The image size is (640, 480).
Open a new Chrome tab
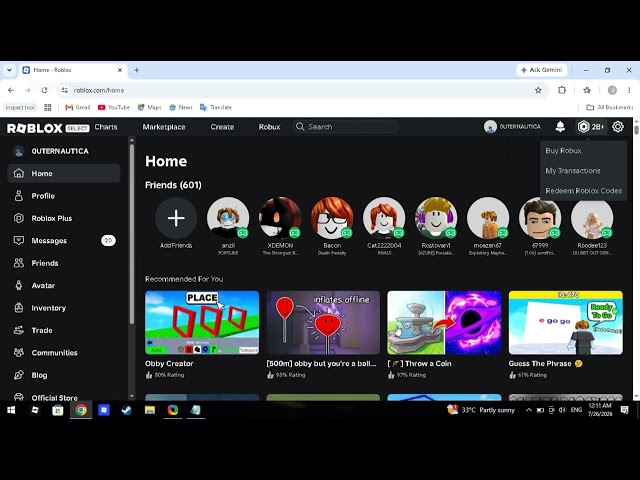click(x=137, y=70)
